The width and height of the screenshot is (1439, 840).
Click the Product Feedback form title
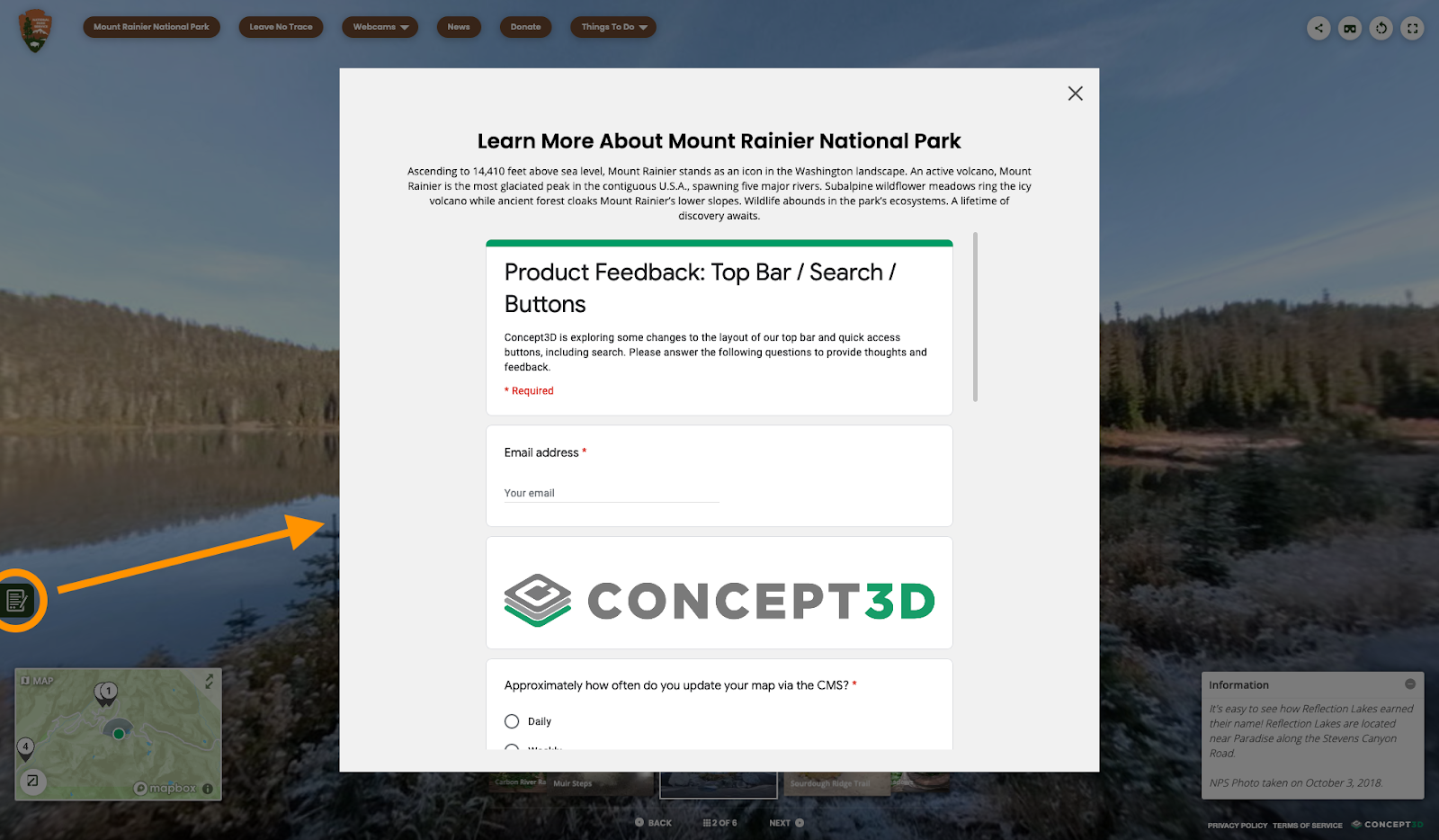(700, 288)
